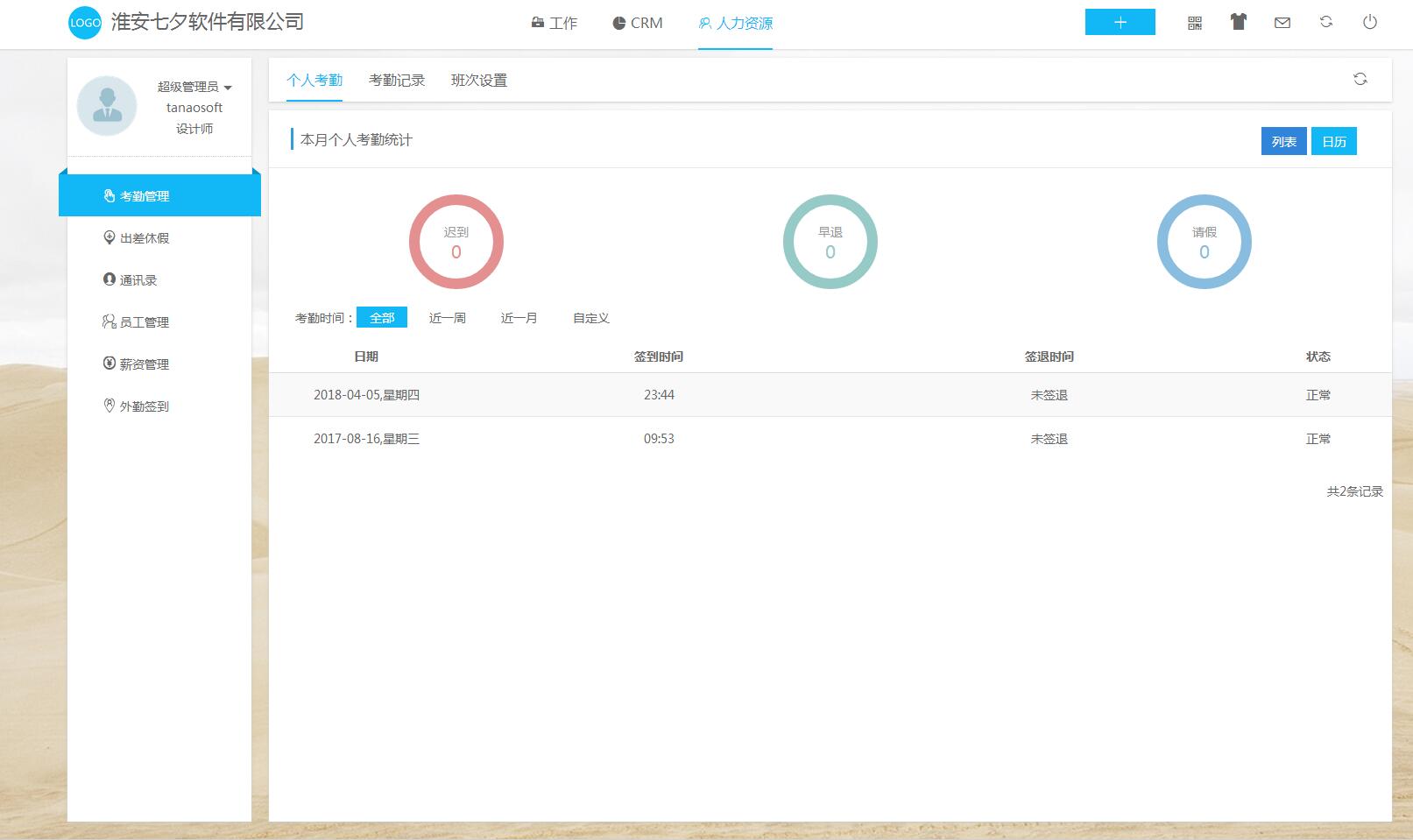Viewport: 1413px width, 840px height.
Task: Click the power logout icon
Action: (x=1369, y=23)
